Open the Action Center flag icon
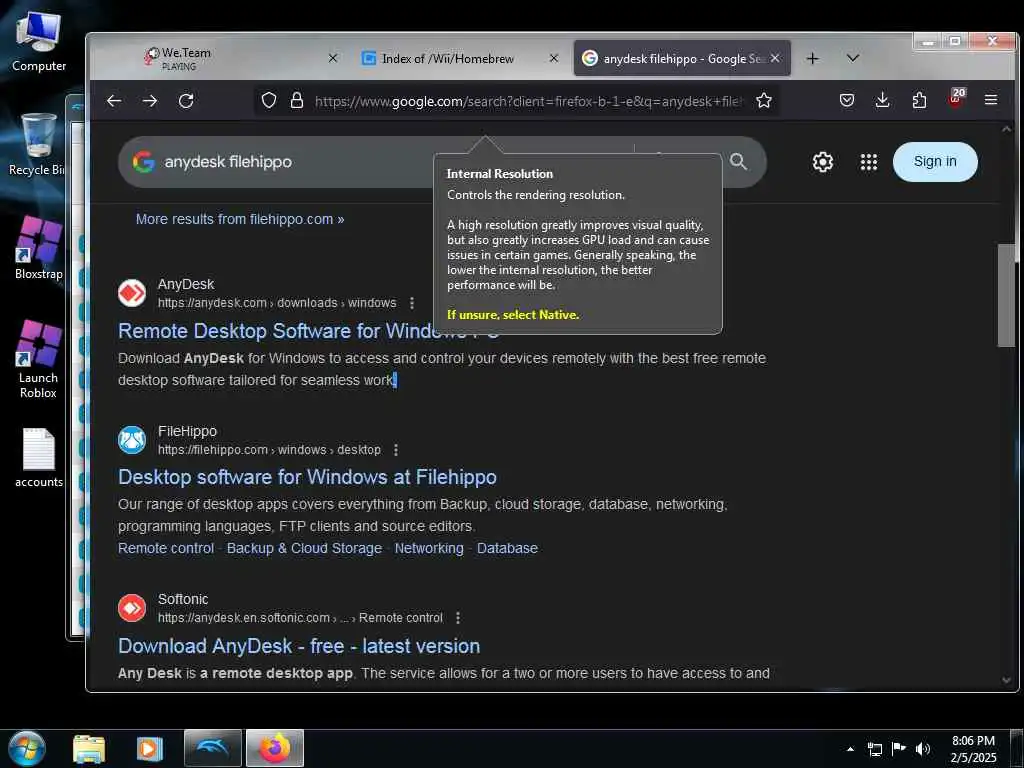 point(899,749)
